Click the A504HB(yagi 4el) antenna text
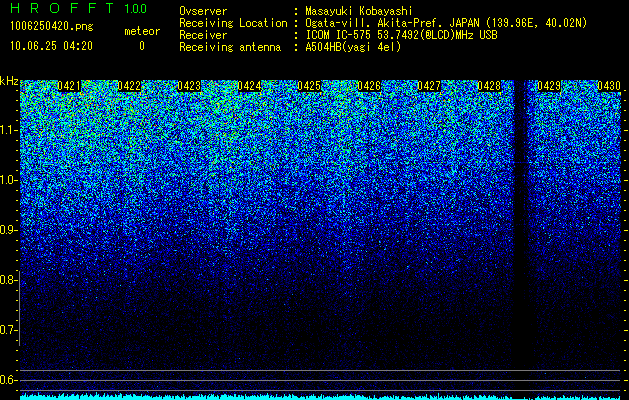 coord(353,47)
